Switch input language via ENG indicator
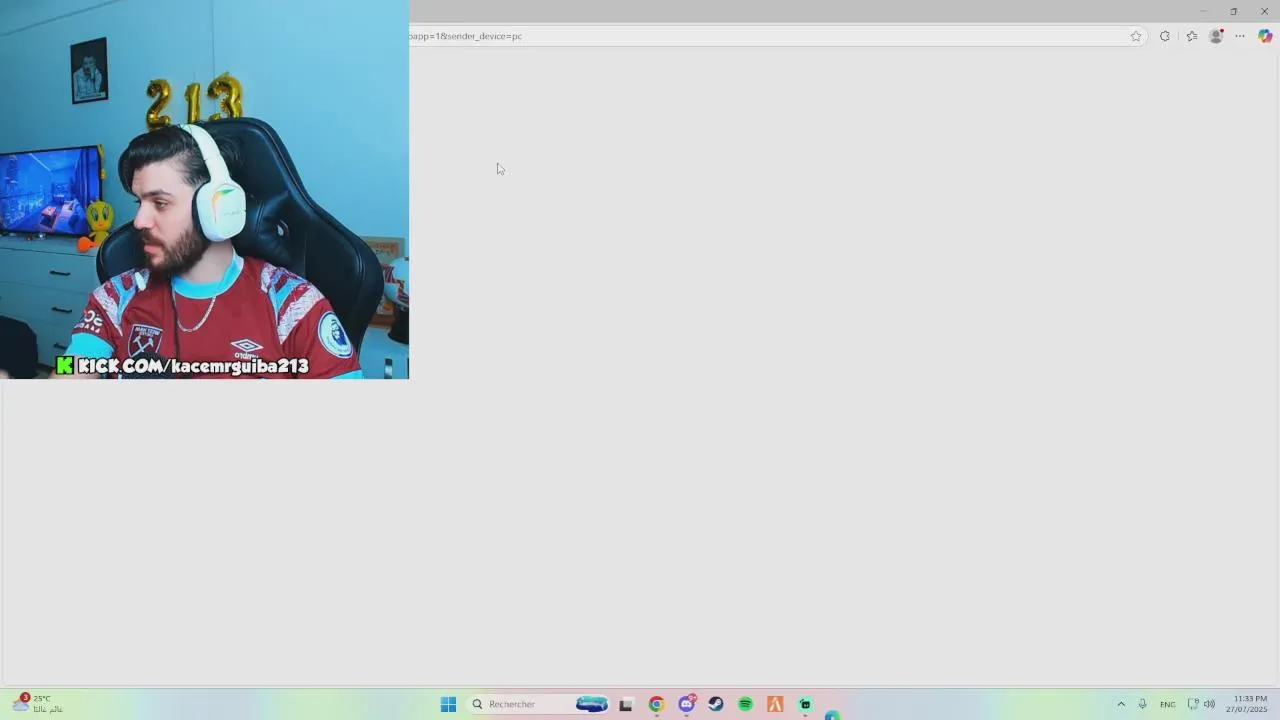This screenshot has height=720, width=1280. (1168, 704)
